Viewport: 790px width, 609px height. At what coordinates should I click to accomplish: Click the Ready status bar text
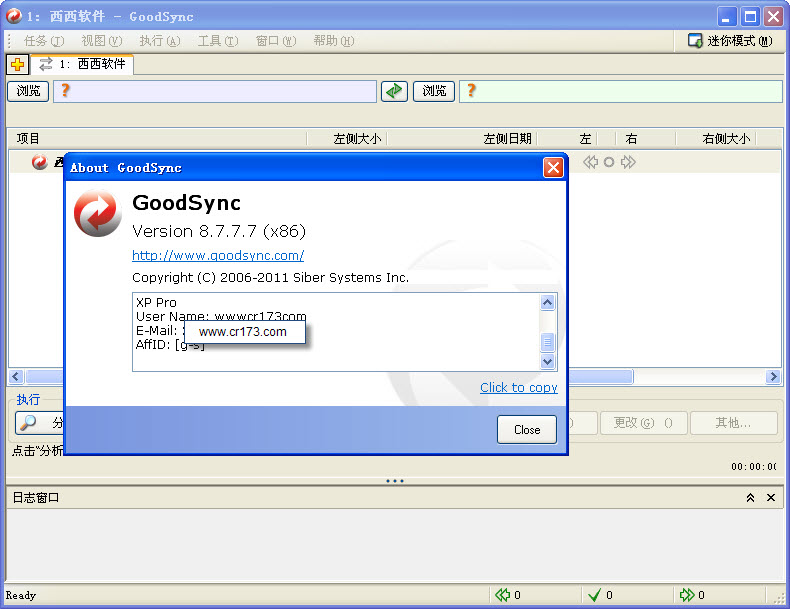[21, 595]
